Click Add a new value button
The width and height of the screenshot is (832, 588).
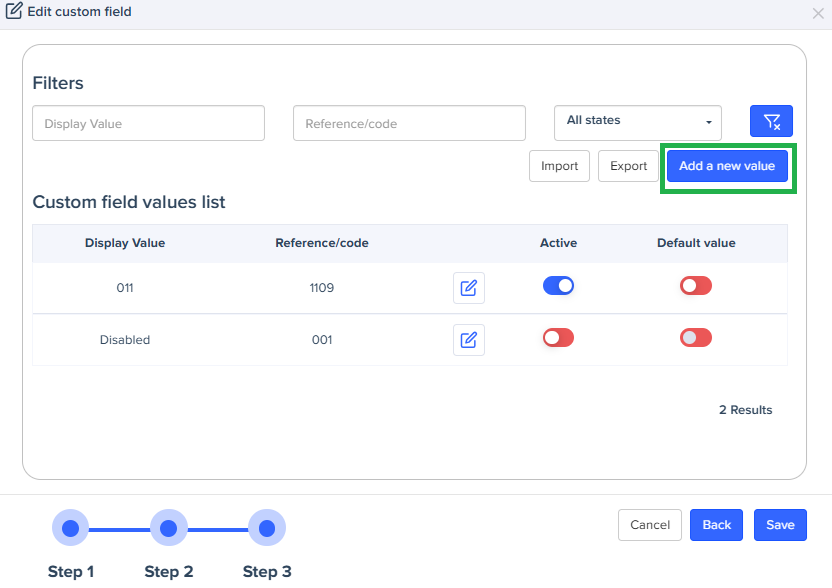[727, 166]
